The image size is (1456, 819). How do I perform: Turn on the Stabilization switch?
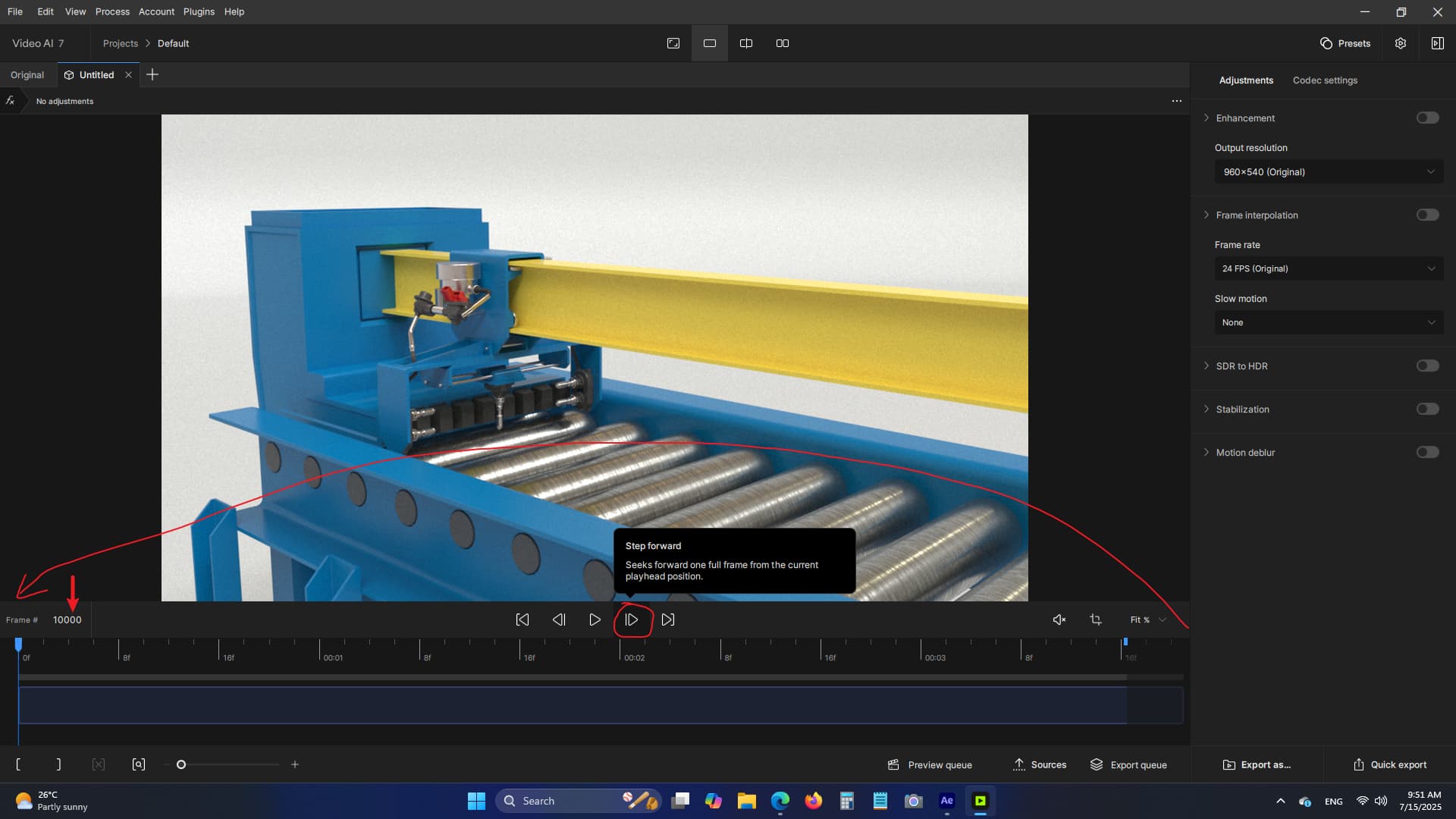coord(1427,409)
